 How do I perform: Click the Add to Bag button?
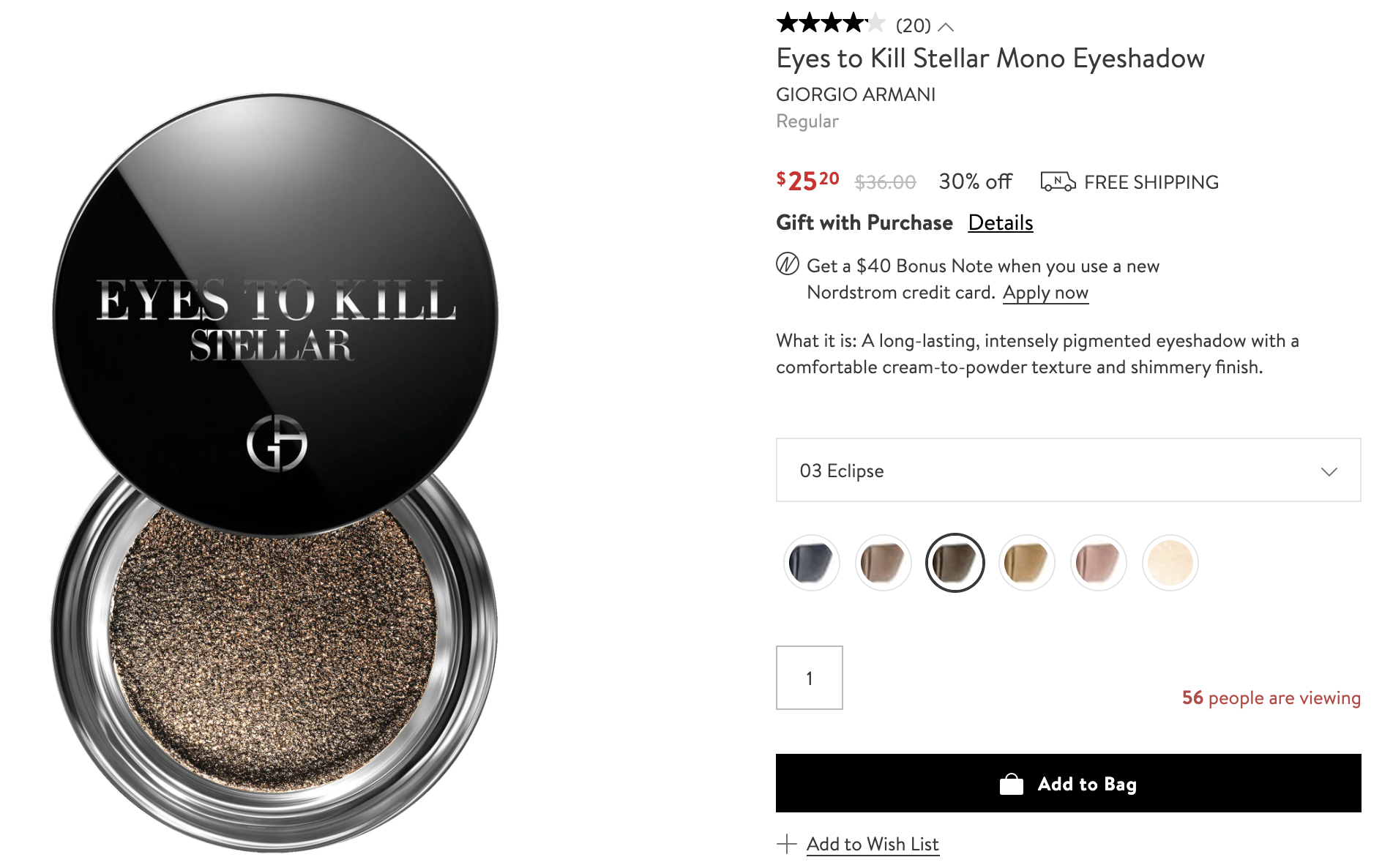tap(1068, 783)
